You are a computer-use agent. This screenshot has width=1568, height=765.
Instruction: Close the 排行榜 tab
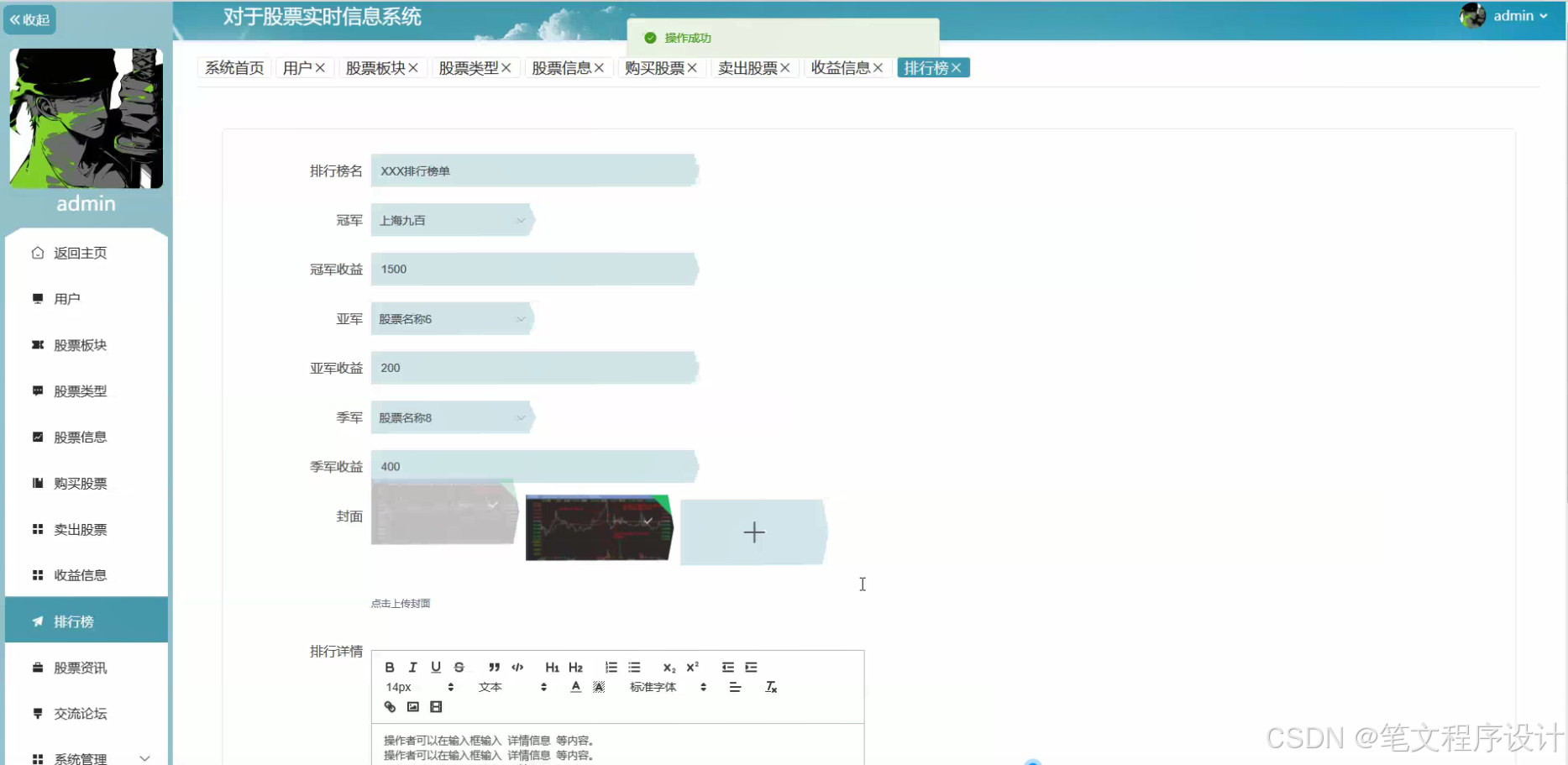coord(956,68)
